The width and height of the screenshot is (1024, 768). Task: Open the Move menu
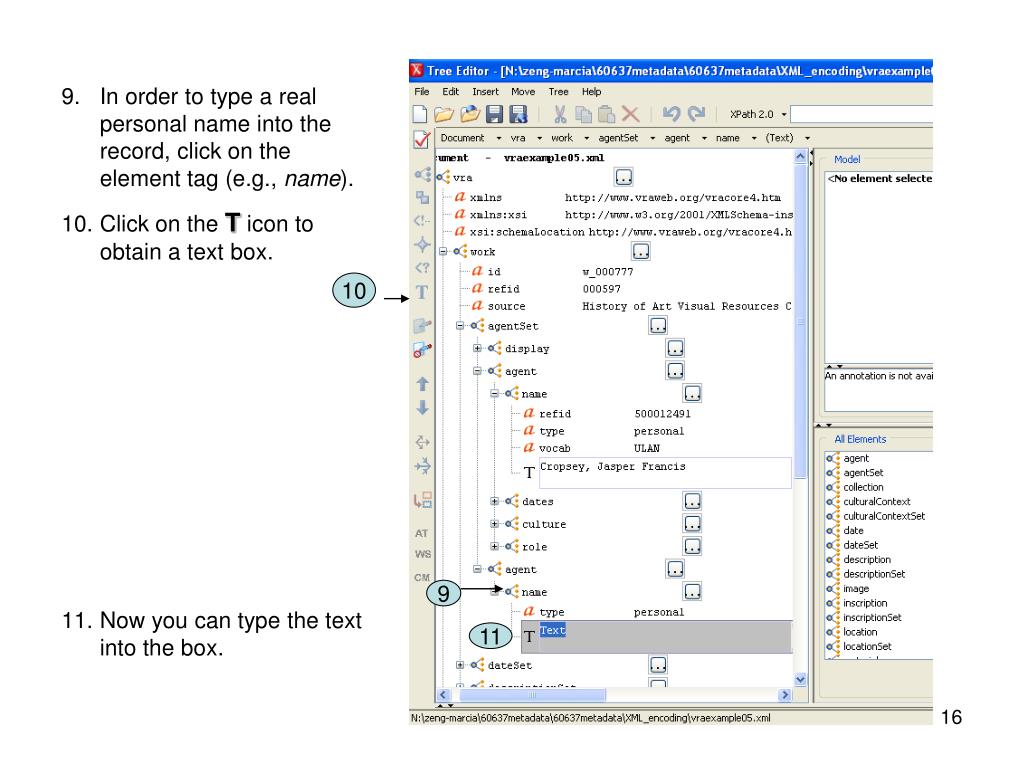[523, 92]
